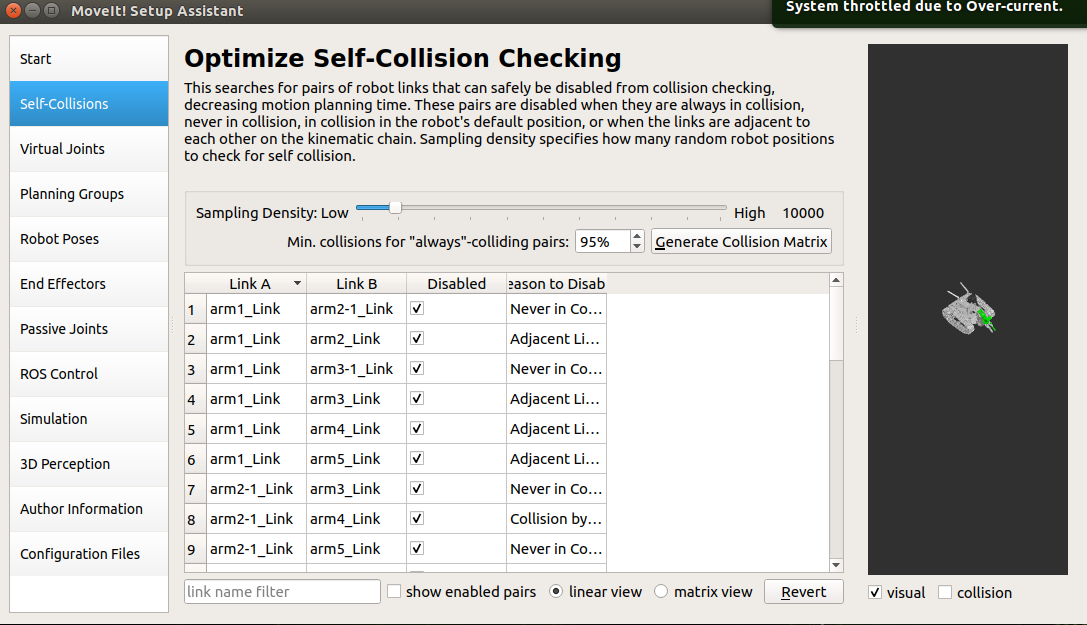Screen dimensions: 1087x625
Task: Open Configuration Files page
Action: pos(89,554)
